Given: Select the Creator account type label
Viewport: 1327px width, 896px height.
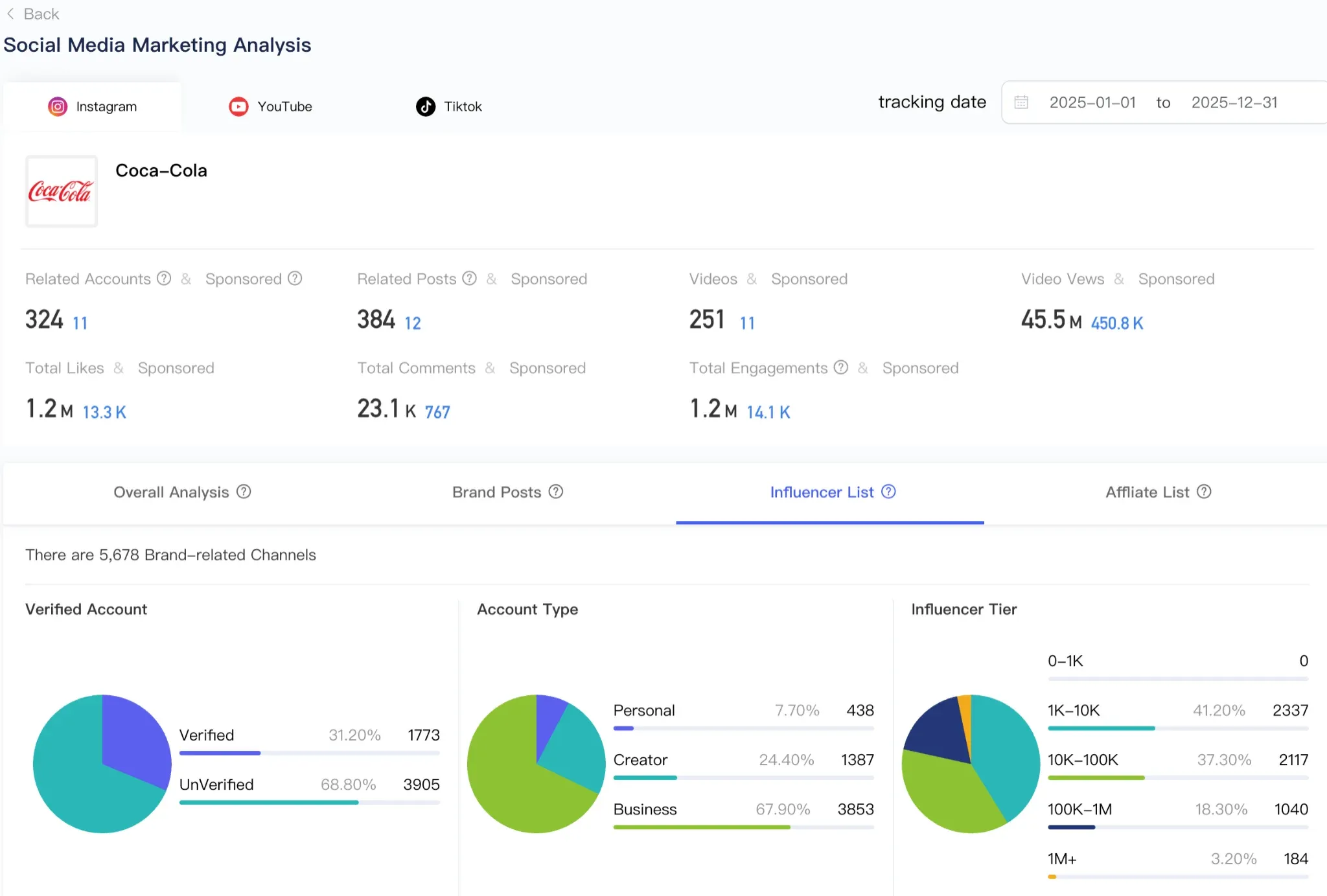Looking at the screenshot, I should point(640,759).
